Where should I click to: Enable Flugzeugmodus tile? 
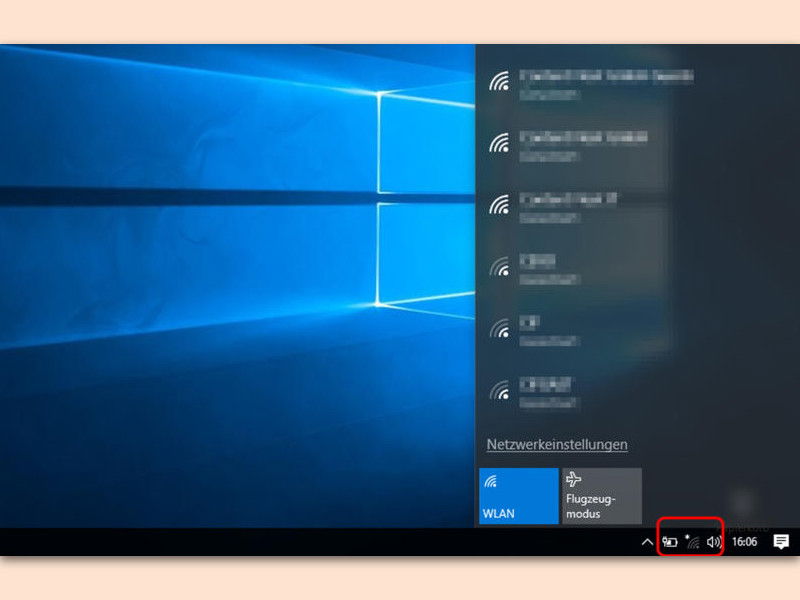[x=602, y=495]
